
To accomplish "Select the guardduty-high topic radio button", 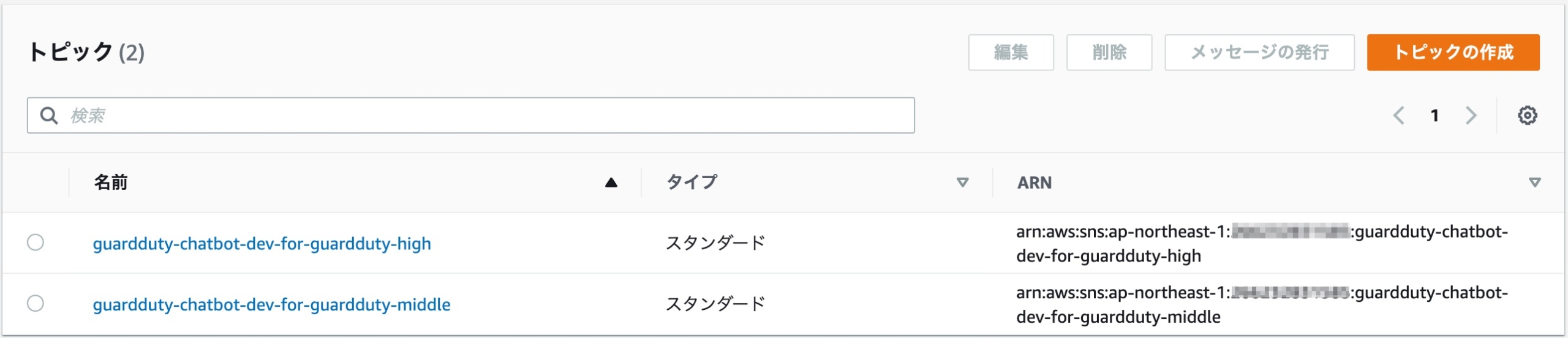I will point(36,242).
